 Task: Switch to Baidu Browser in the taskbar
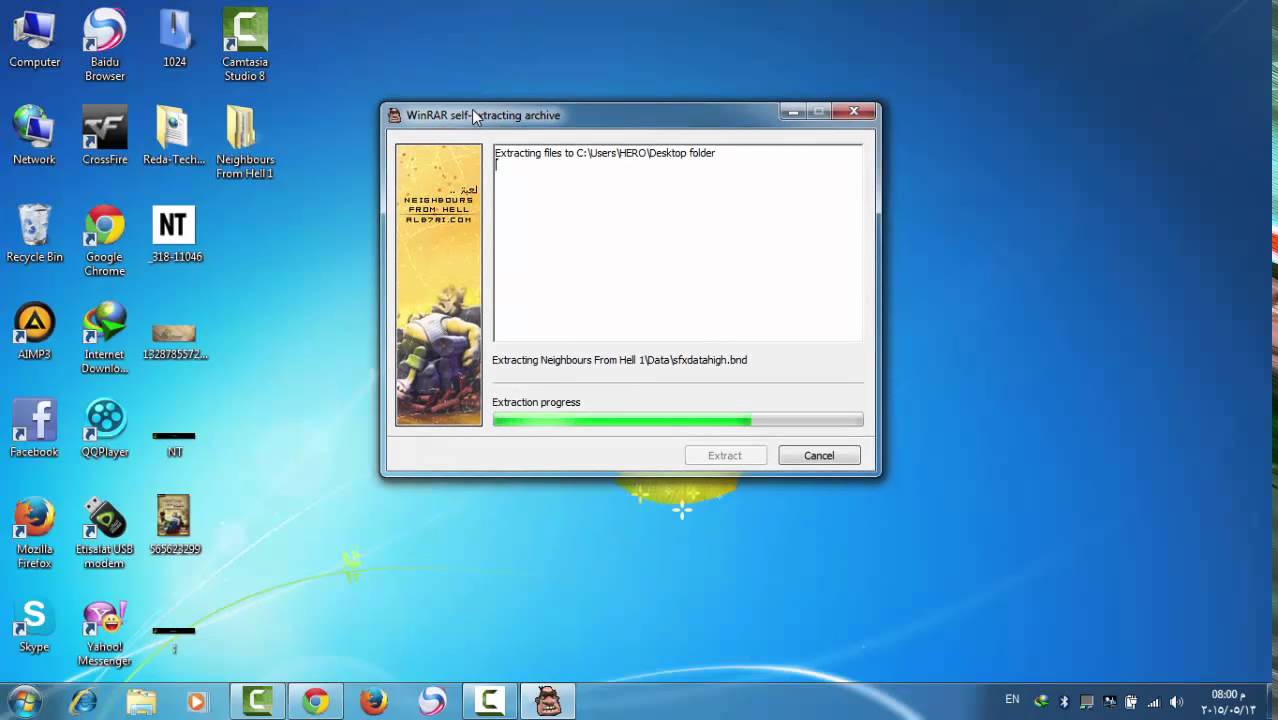(x=432, y=701)
